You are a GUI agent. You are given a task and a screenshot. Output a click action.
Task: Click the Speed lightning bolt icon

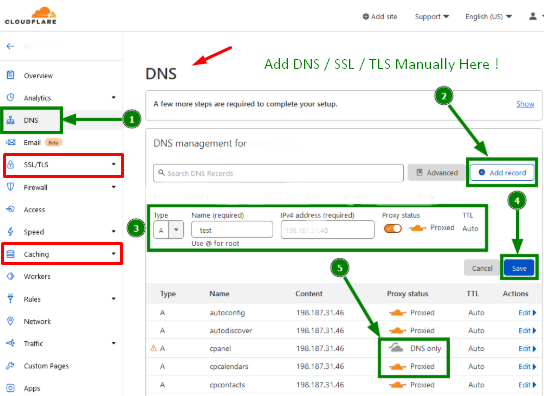coord(10,231)
